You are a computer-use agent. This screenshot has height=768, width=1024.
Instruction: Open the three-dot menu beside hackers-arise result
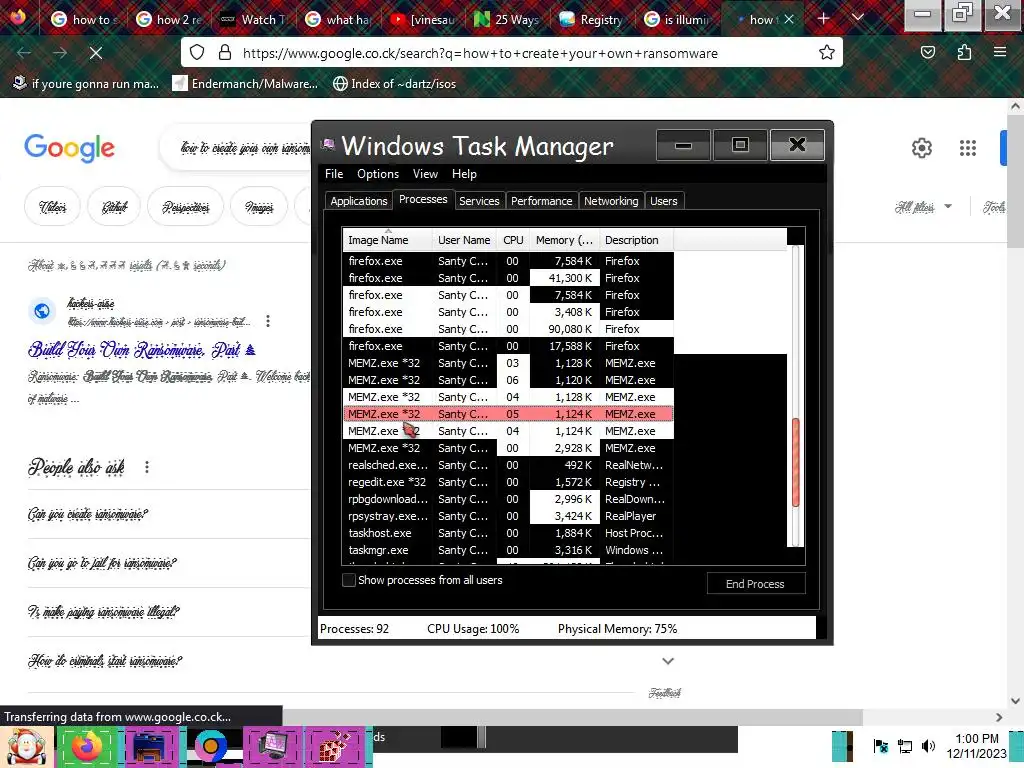(x=268, y=321)
